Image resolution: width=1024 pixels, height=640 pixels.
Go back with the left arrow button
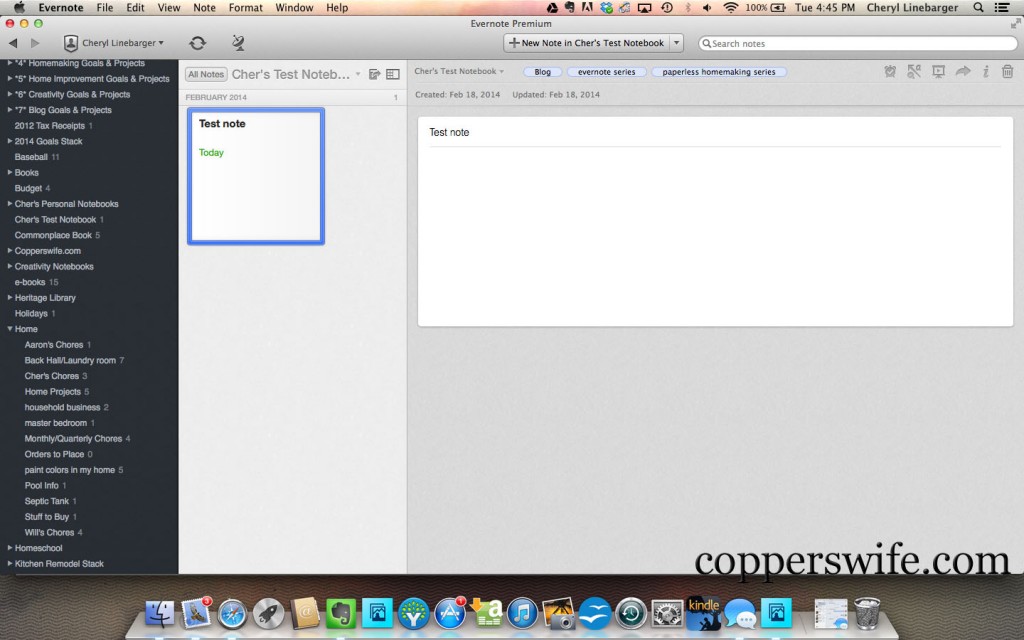point(13,43)
